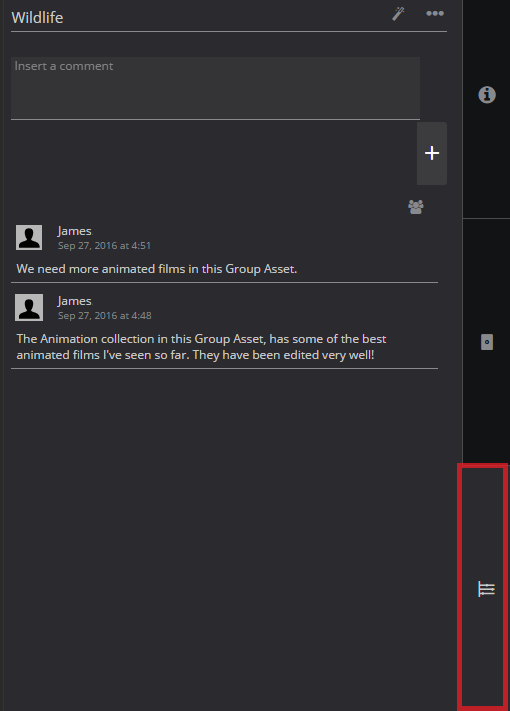510x711 pixels.
Task: Select the Sep 27, 2016 at 4:48 timestamp
Action: point(105,316)
